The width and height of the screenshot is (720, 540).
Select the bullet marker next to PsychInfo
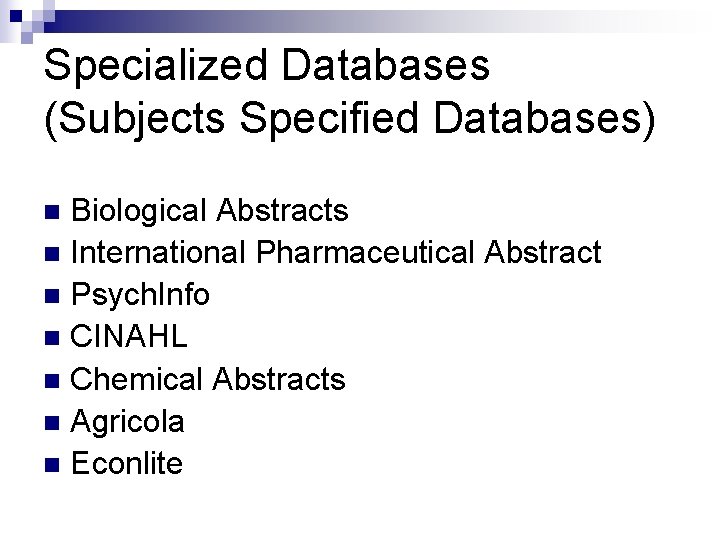(x=52, y=296)
